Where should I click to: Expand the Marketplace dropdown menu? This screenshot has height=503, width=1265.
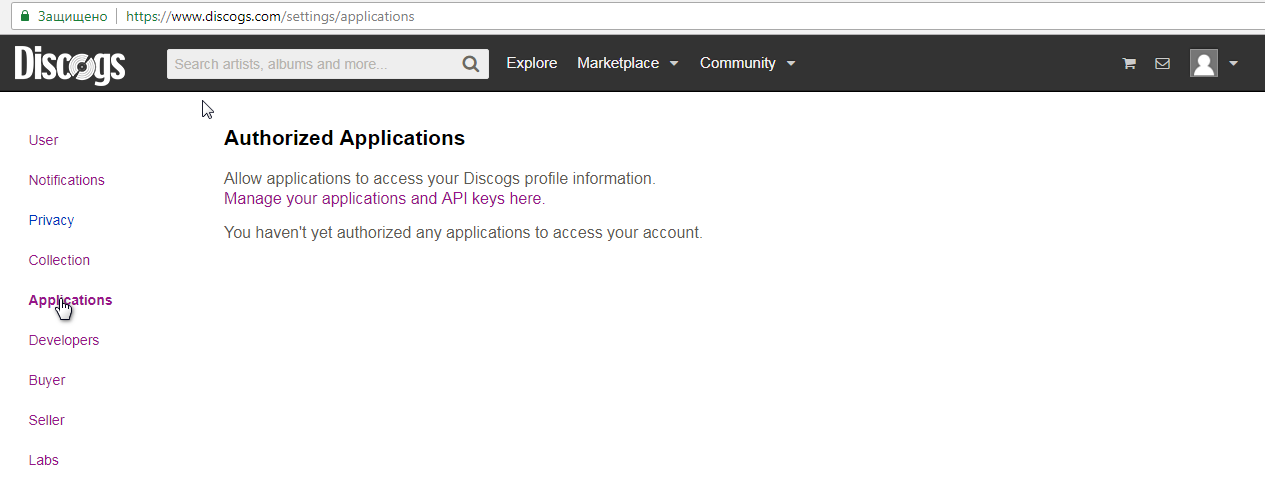627,63
